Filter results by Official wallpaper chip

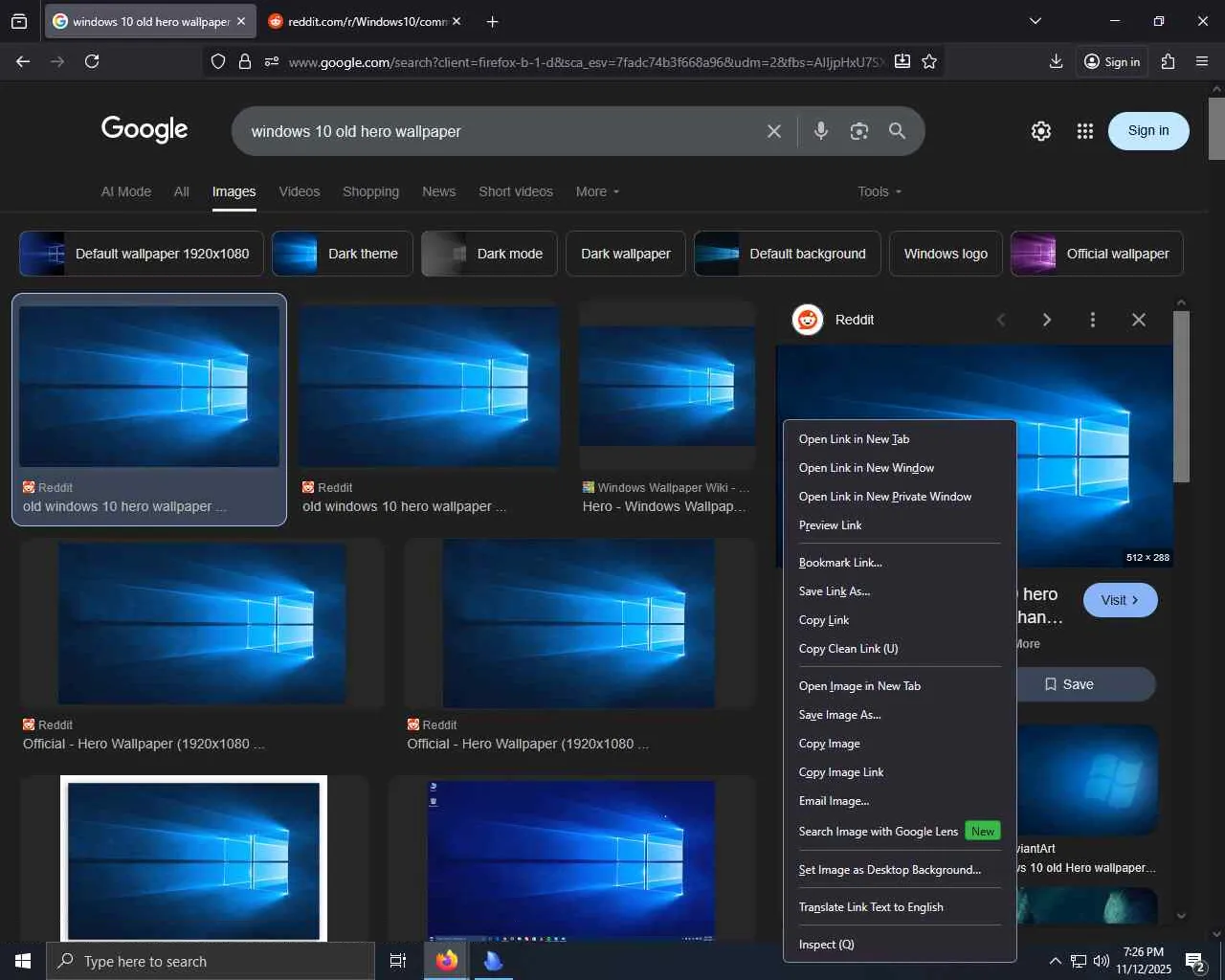[1097, 254]
